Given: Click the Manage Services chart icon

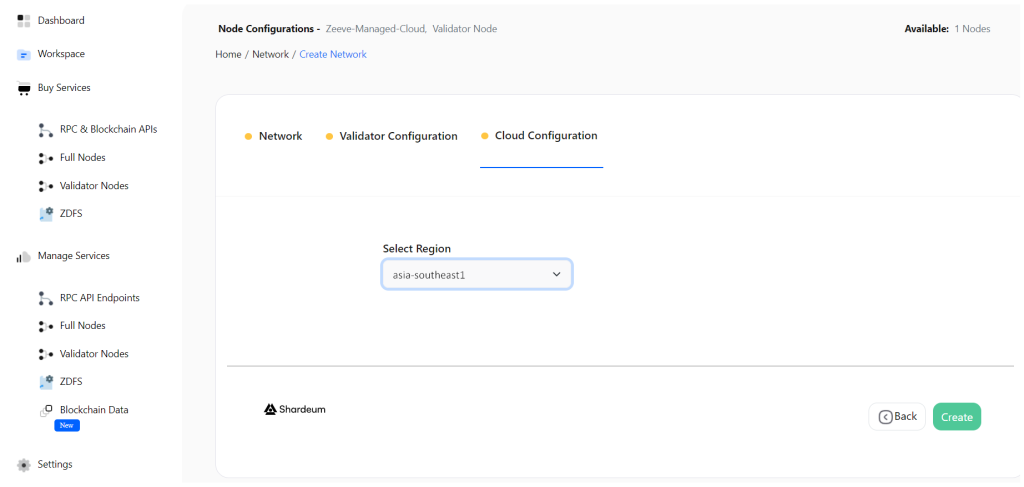Looking at the screenshot, I should [x=24, y=257].
